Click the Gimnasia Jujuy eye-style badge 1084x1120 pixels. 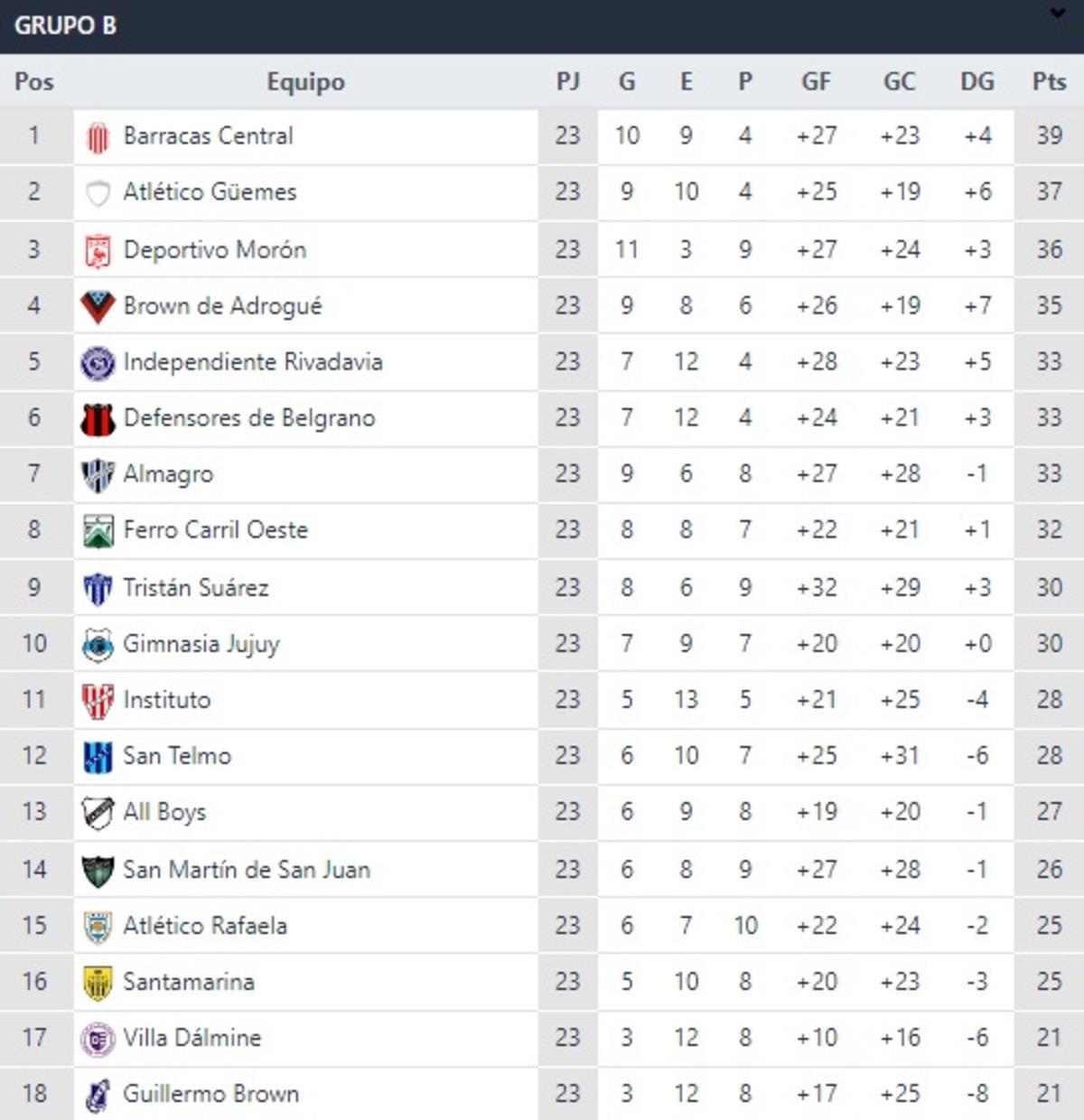point(99,643)
